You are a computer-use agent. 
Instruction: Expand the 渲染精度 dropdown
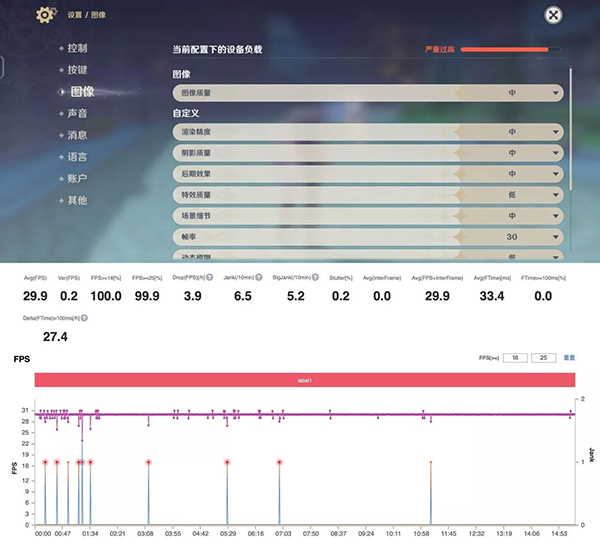(556, 132)
